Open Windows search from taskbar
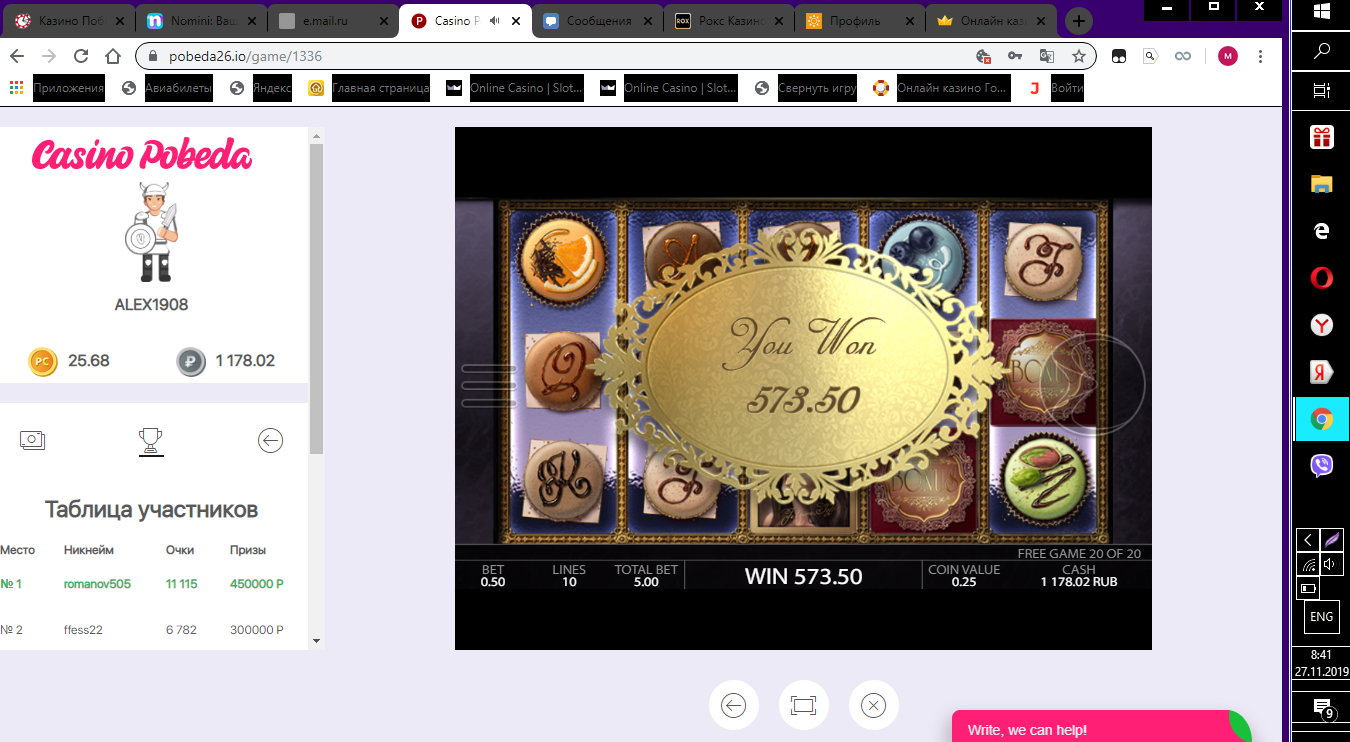This screenshot has width=1350, height=742. click(1322, 51)
